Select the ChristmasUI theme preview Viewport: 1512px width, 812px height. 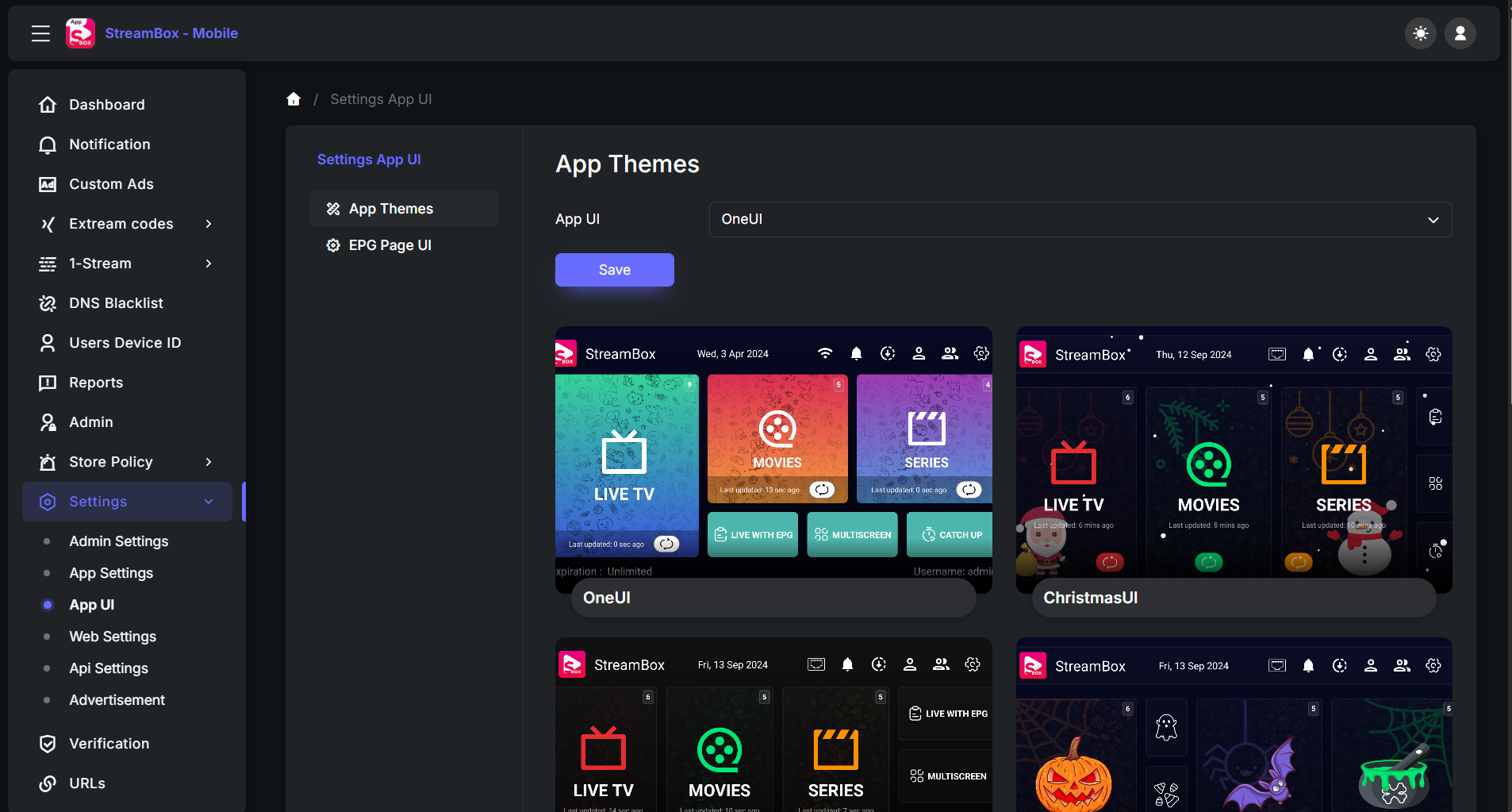pos(1234,460)
